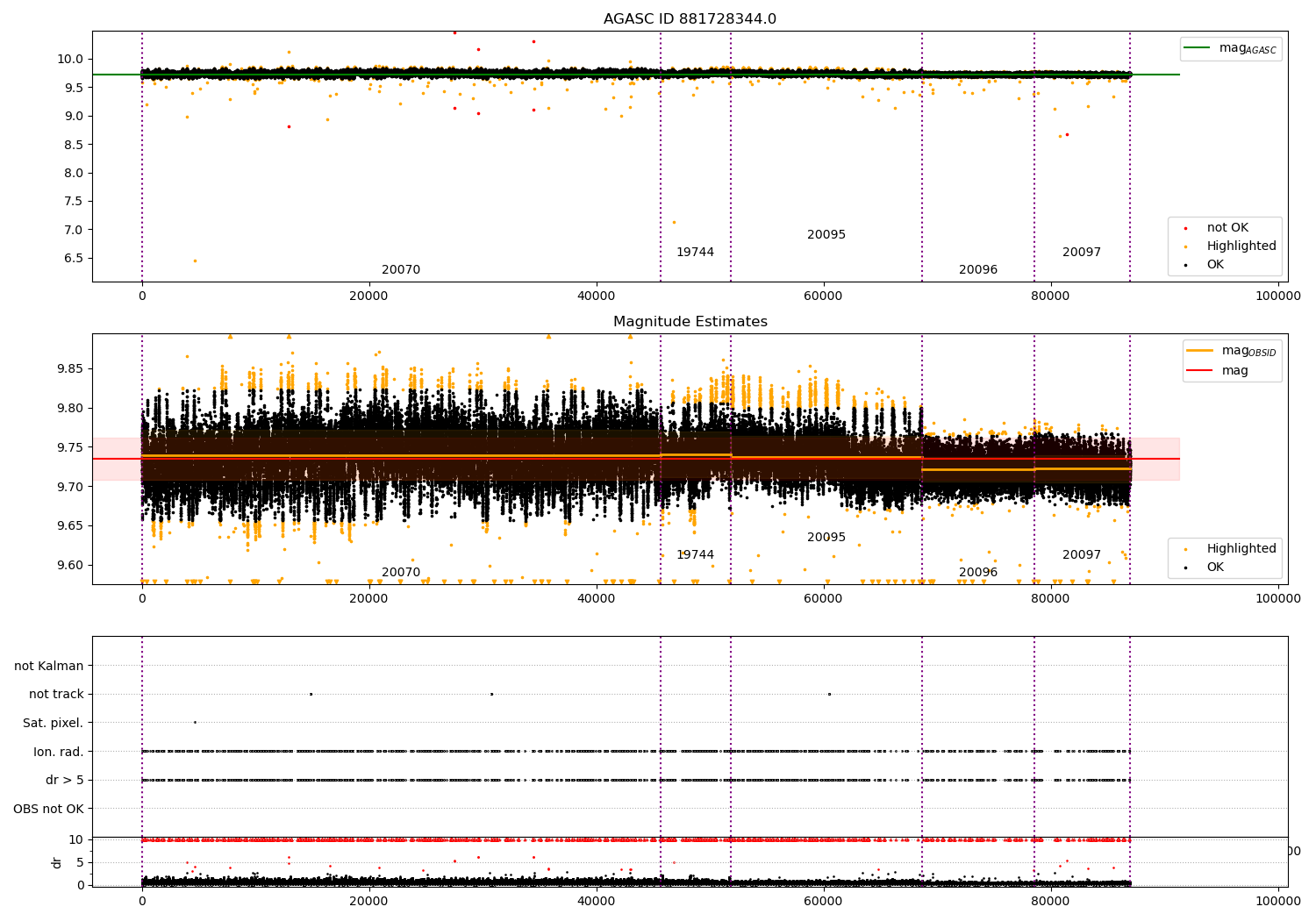This screenshot has height=921, width=1316.
Task: Click the title 'AGASC ID 881728344.0'
Action: [x=690, y=19]
